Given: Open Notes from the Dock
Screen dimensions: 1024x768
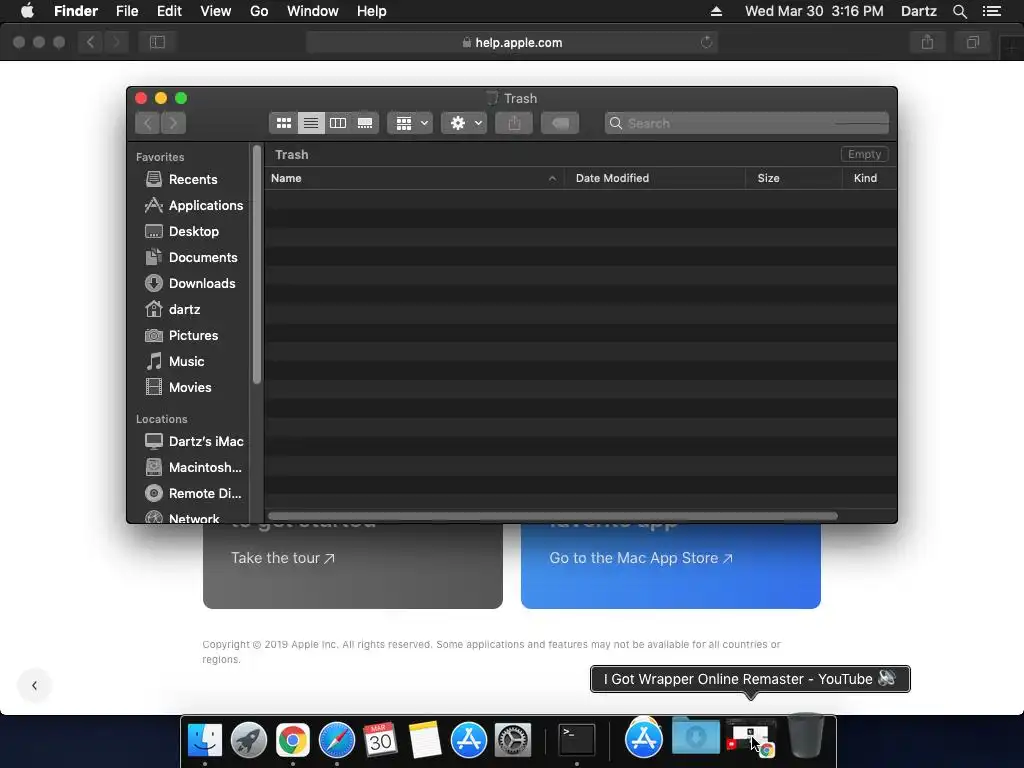Looking at the screenshot, I should 425,740.
